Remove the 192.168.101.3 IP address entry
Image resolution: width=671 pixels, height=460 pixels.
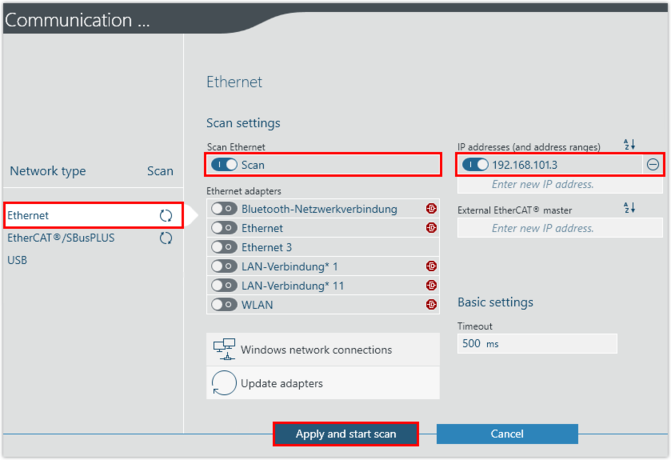point(653,165)
